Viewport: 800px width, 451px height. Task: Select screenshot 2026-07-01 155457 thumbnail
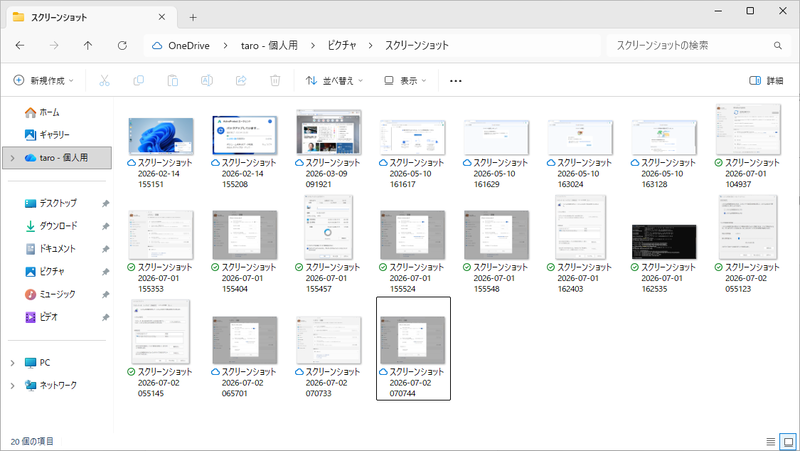329,227
